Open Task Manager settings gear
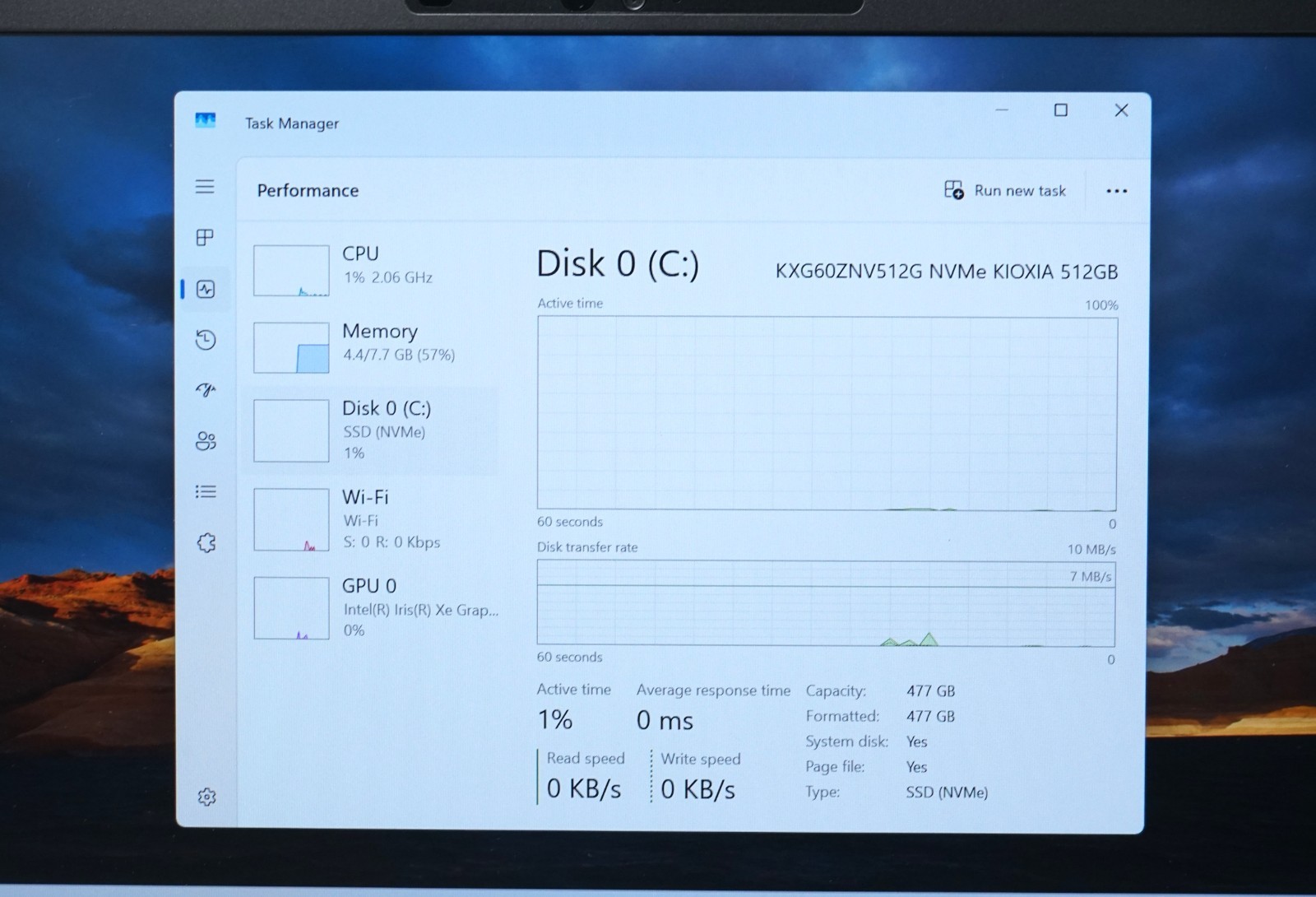The height and width of the screenshot is (897, 1316). pos(206,797)
